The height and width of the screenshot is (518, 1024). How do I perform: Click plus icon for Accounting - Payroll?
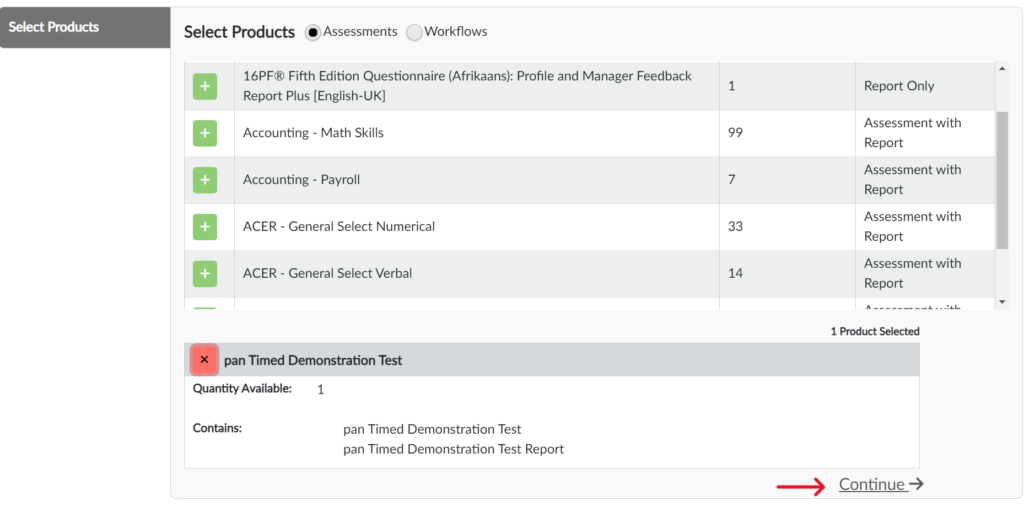(205, 180)
